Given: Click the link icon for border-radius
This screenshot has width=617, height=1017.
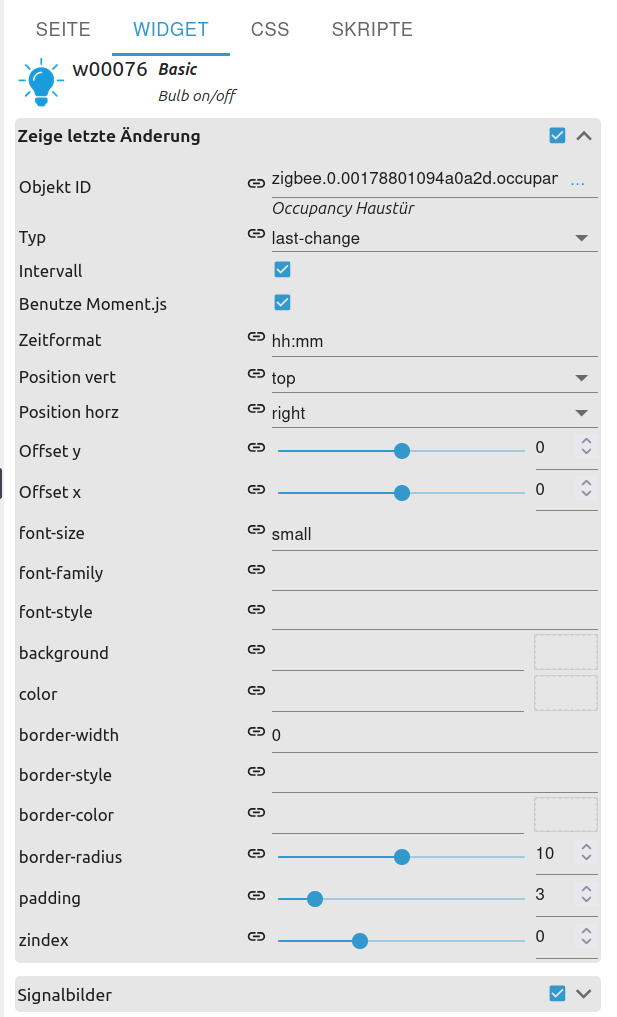Looking at the screenshot, I should pos(256,854).
